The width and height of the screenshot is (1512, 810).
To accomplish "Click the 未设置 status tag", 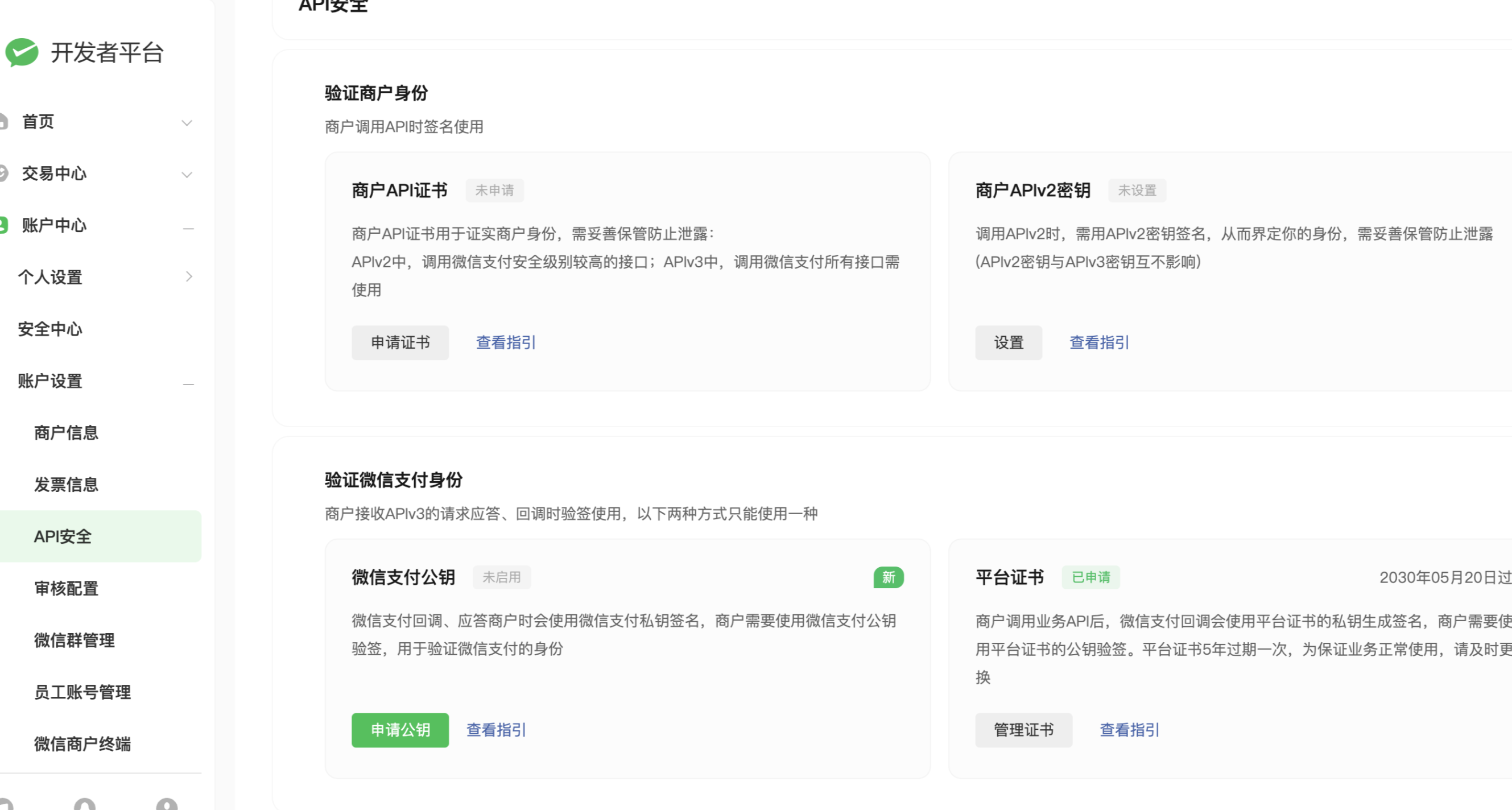I will tap(1137, 190).
